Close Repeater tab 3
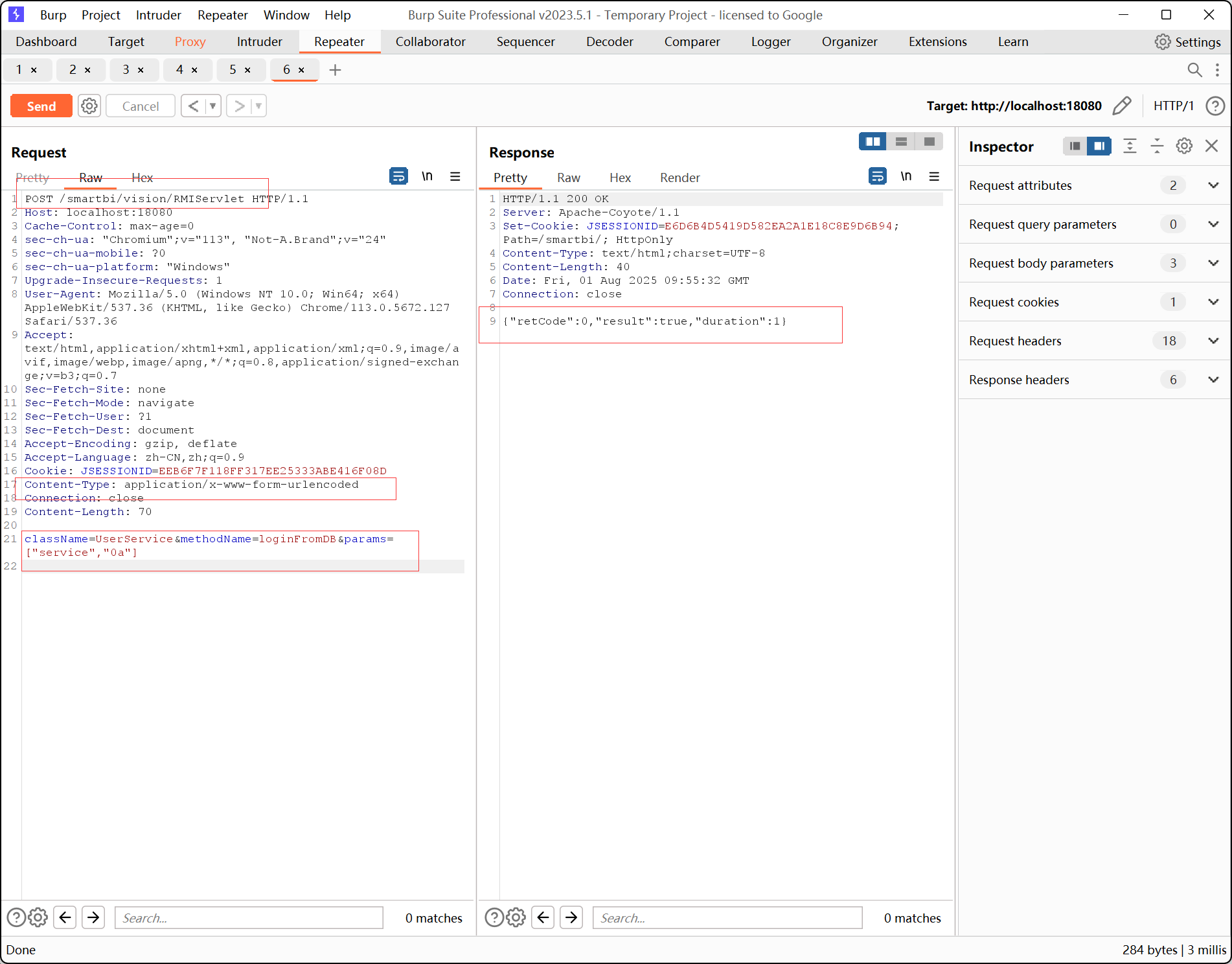The width and height of the screenshot is (1232, 964). [141, 70]
